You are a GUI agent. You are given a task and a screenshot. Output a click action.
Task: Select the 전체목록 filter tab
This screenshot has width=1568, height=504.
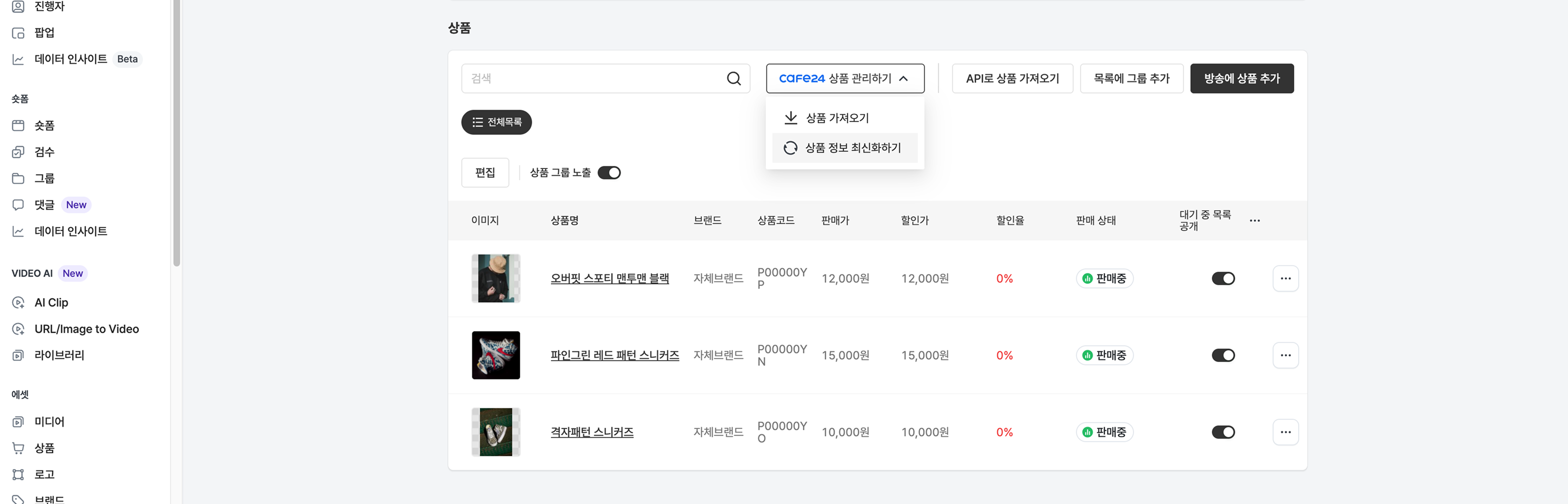pos(496,122)
